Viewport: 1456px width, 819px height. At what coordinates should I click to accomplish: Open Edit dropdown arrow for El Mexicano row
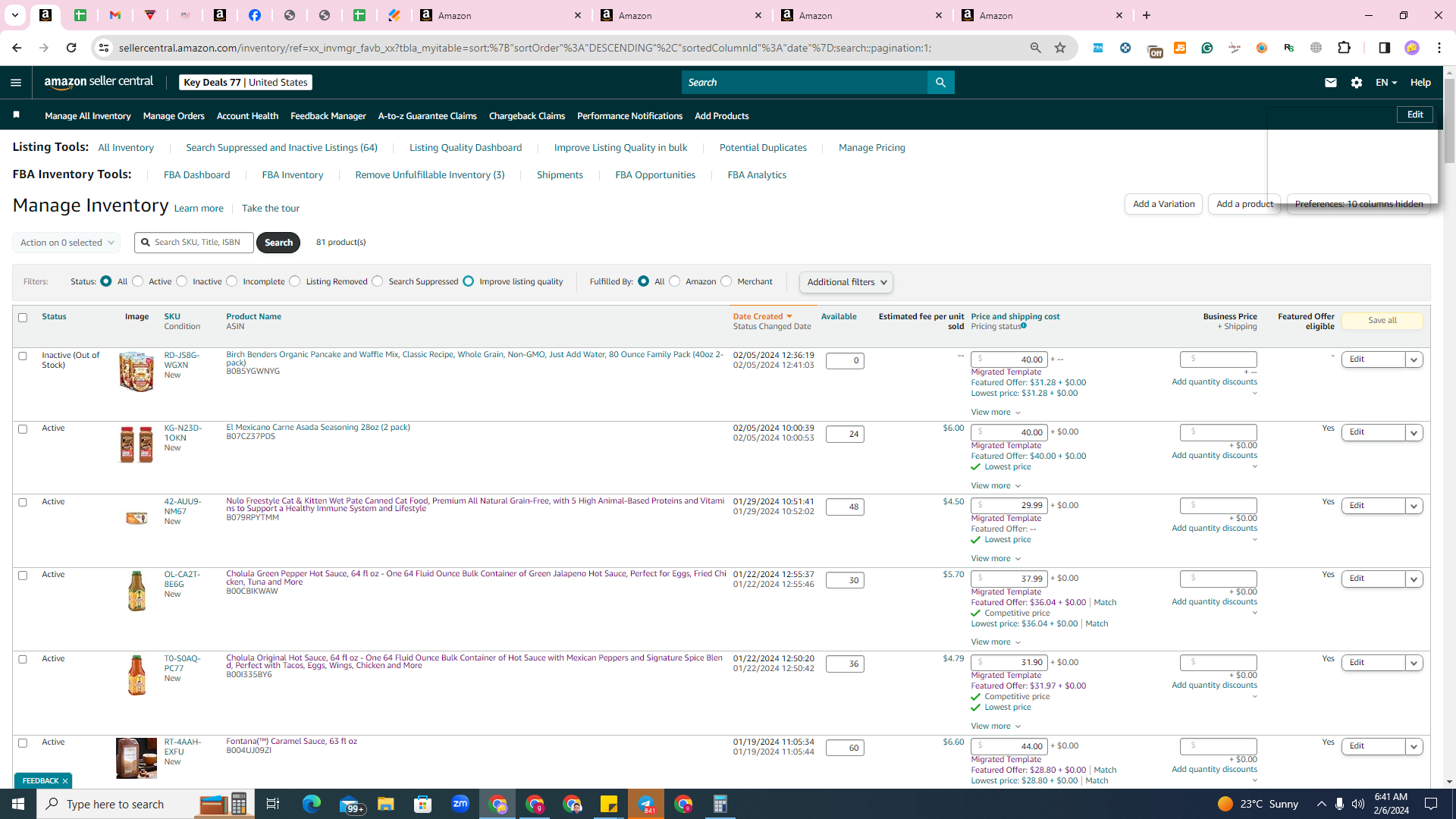coord(1414,432)
